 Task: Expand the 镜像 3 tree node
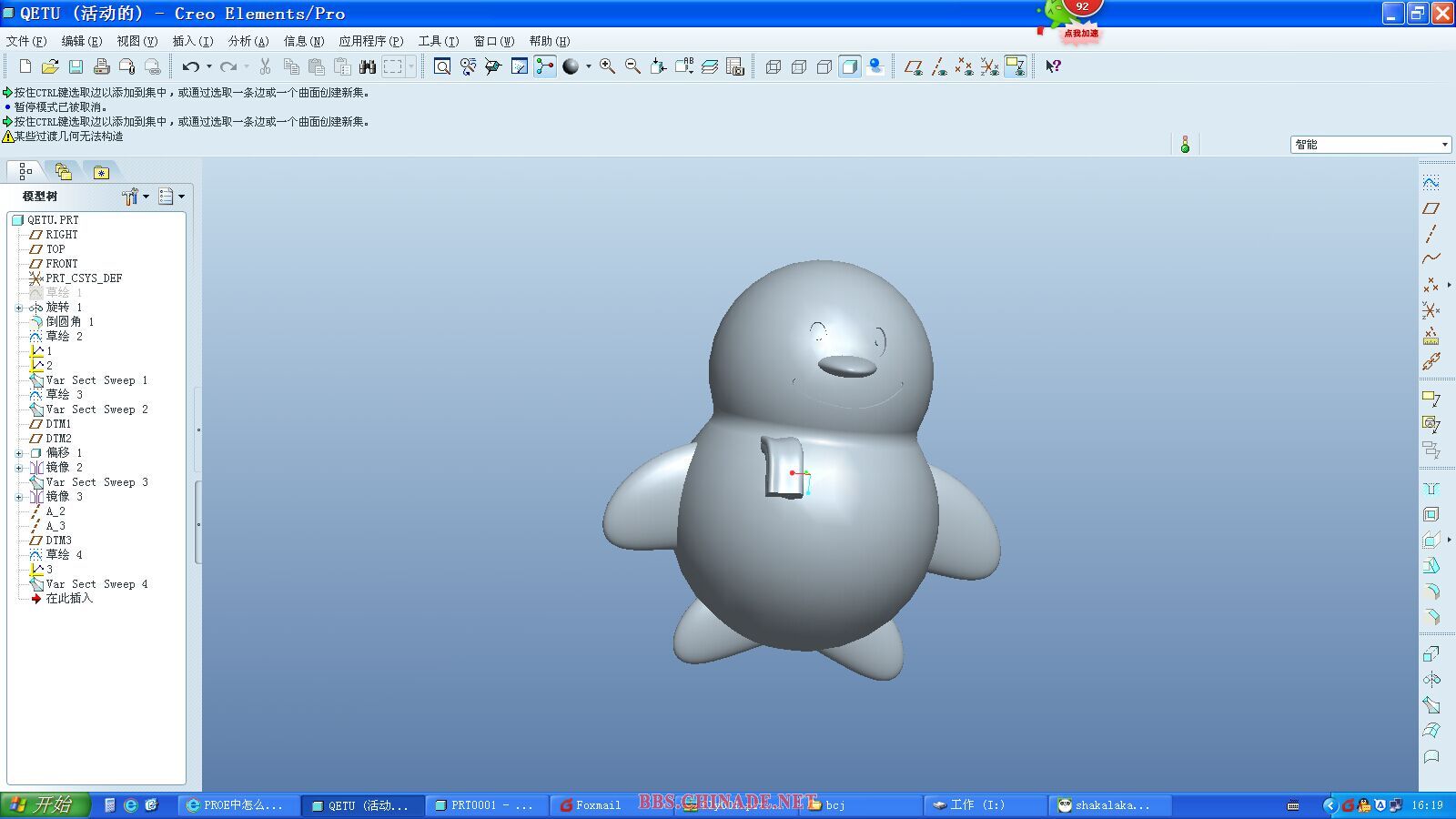[19, 497]
